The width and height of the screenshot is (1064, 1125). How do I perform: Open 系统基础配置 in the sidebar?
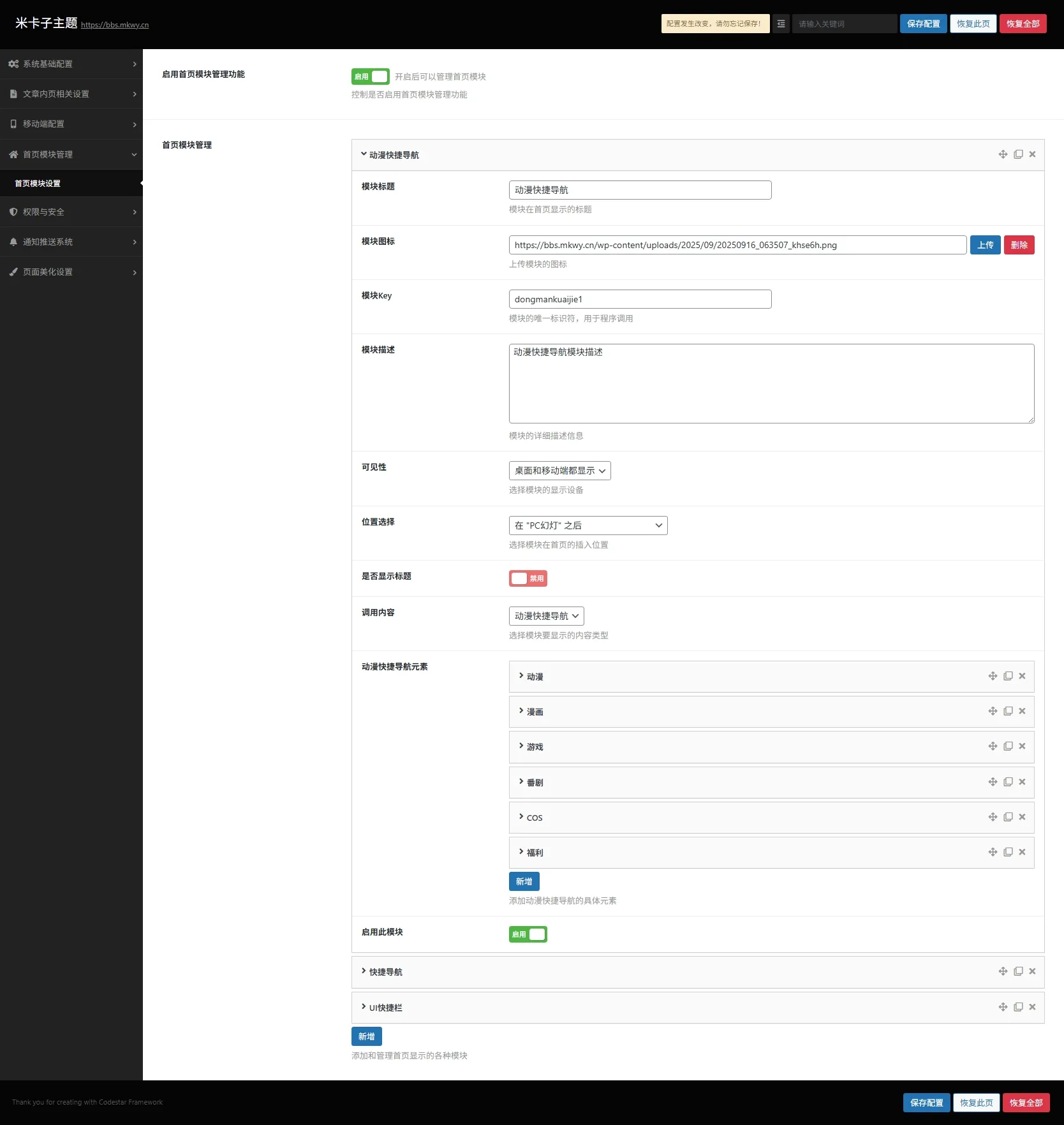71,64
